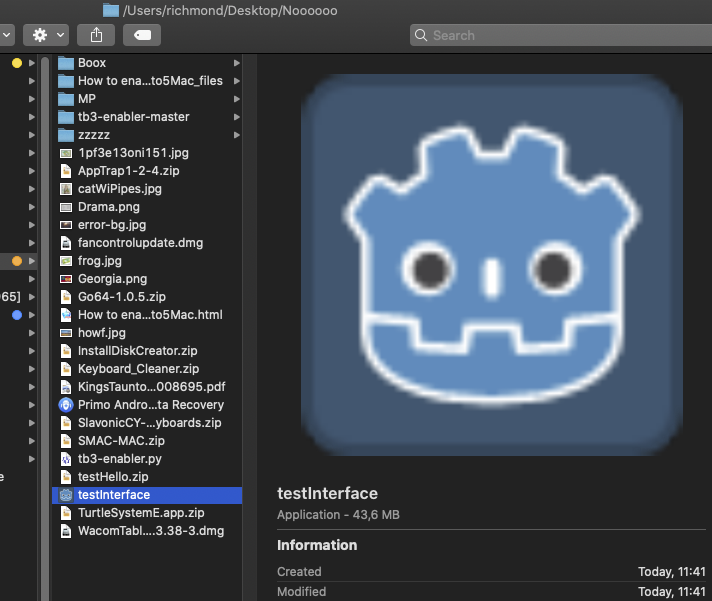712x601 pixels.
Task: Select the catWiPipes.jpg file
Action: coord(119,189)
